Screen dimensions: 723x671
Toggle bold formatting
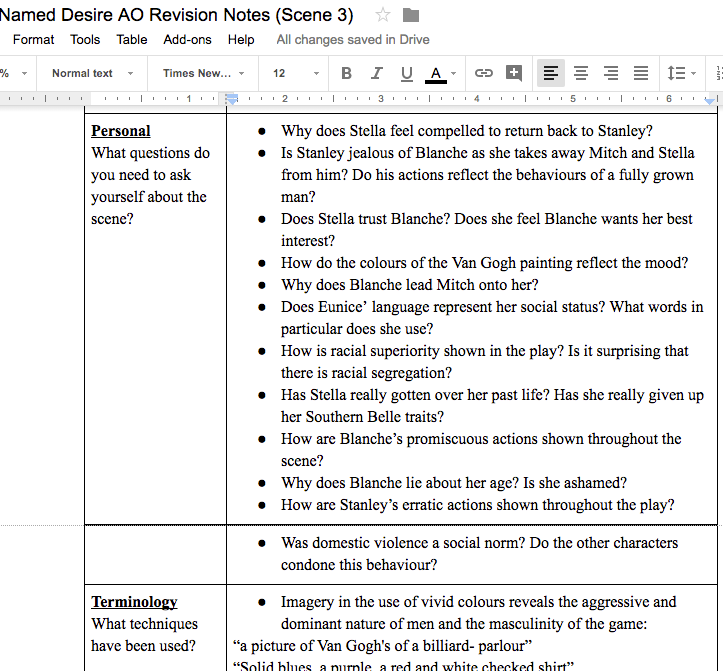(x=346, y=73)
